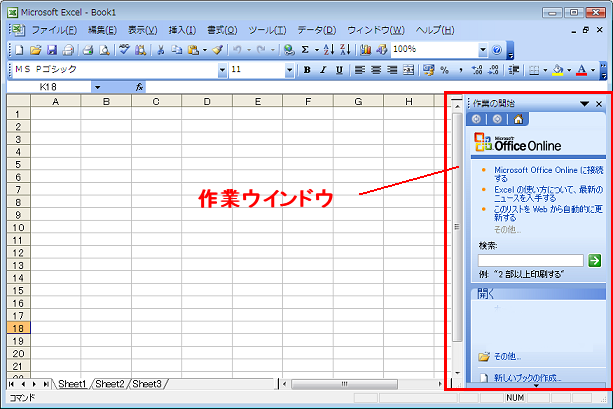Apply the yellow Fill Color bucket
This screenshot has width=613, height=409.
click(558, 70)
